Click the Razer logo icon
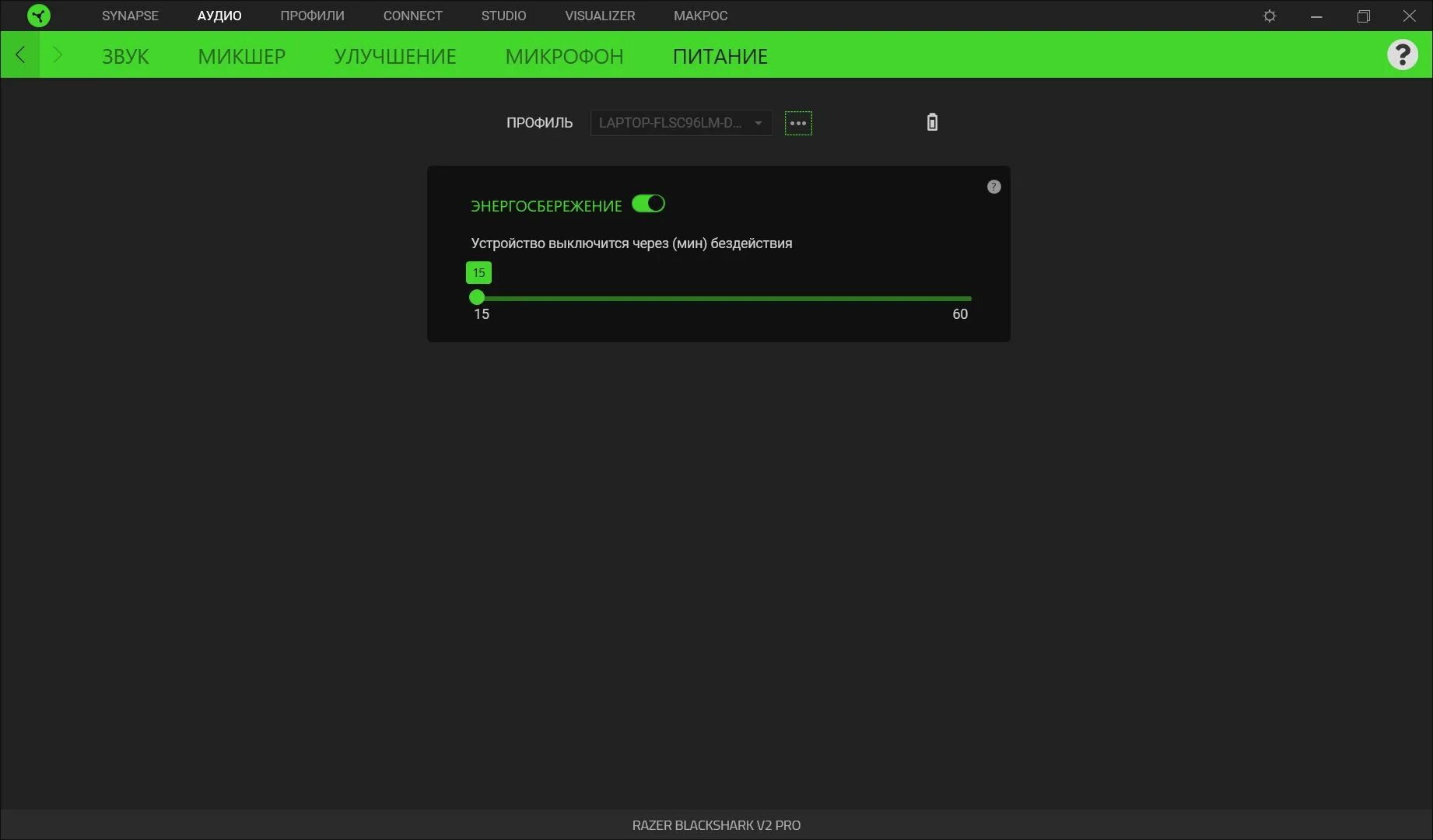1433x840 pixels. coord(38,16)
